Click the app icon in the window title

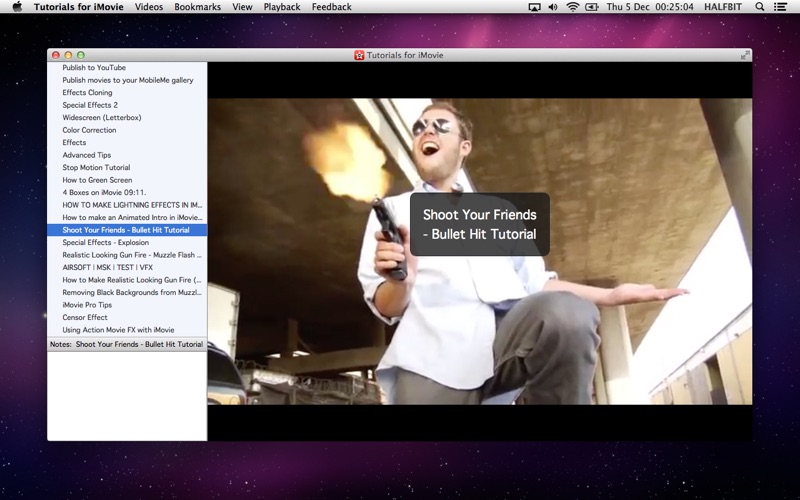pyautogui.click(x=359, y=55)
